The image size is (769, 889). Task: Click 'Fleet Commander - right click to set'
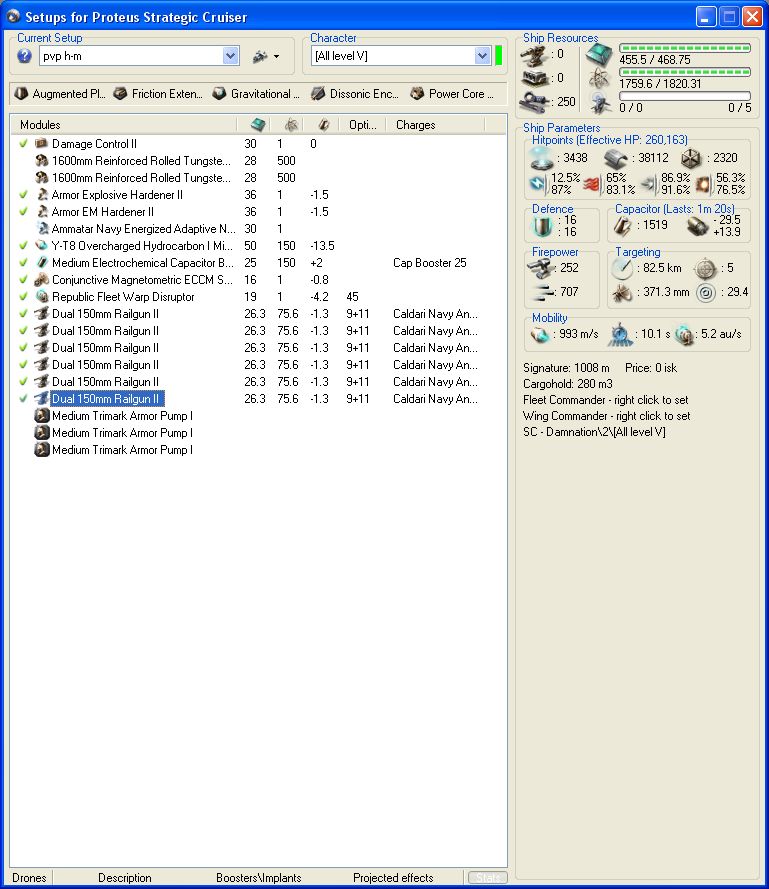click(x=605, y=400)
